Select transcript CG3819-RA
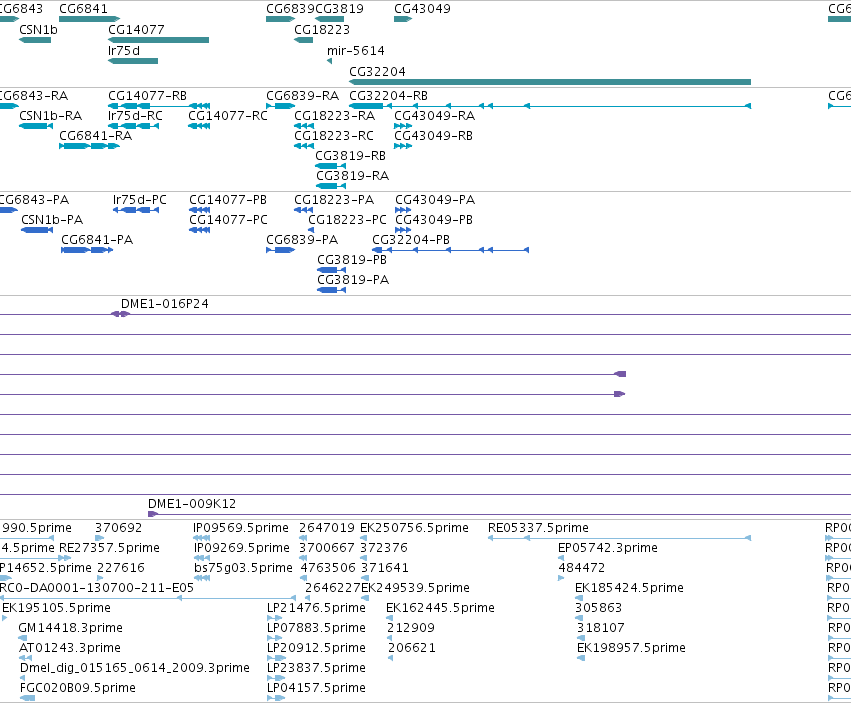Screen dimensions: 851x703 [331, 186]
